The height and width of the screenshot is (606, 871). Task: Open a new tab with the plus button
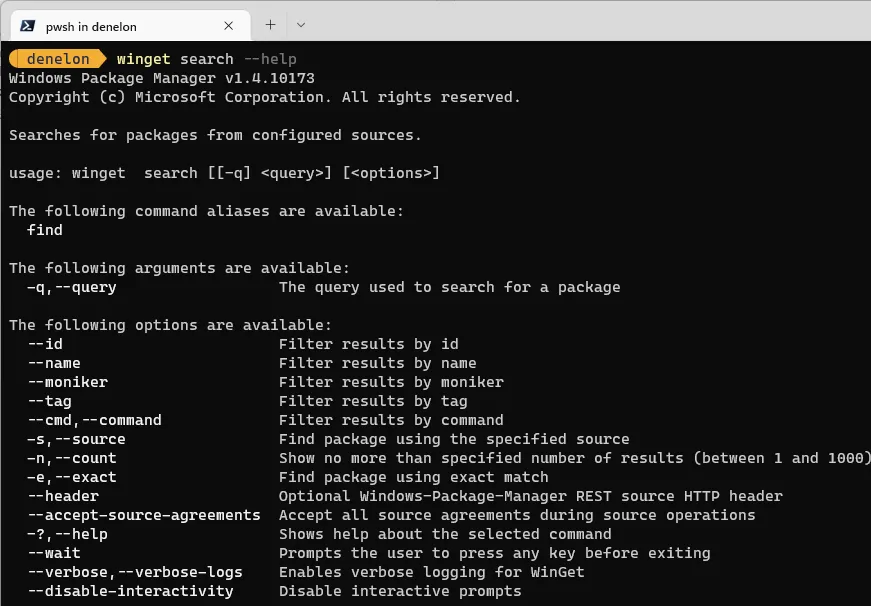(271, 25)
